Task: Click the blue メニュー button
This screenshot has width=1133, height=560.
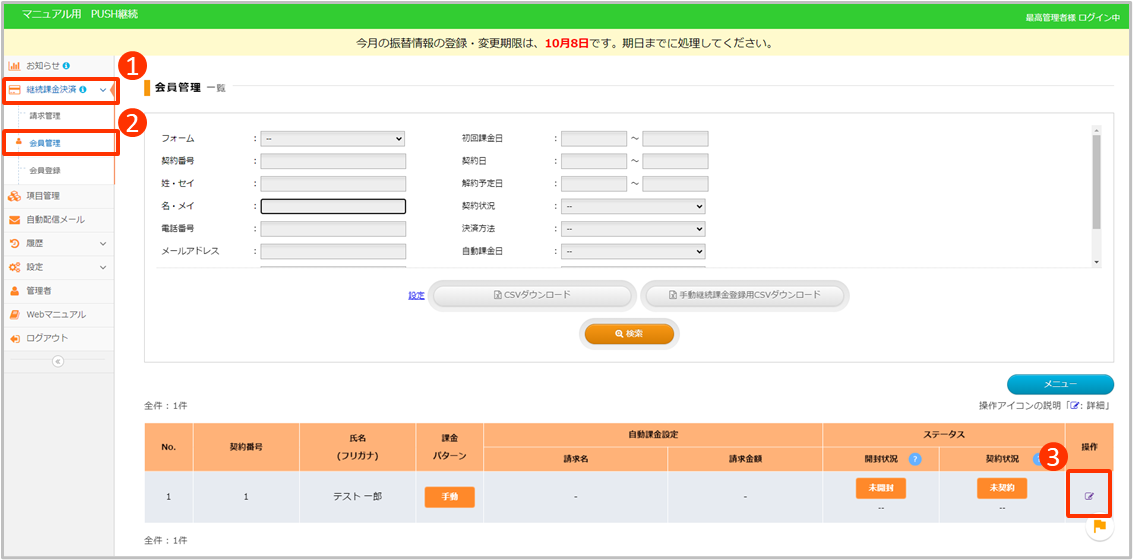Action: 1059,384
